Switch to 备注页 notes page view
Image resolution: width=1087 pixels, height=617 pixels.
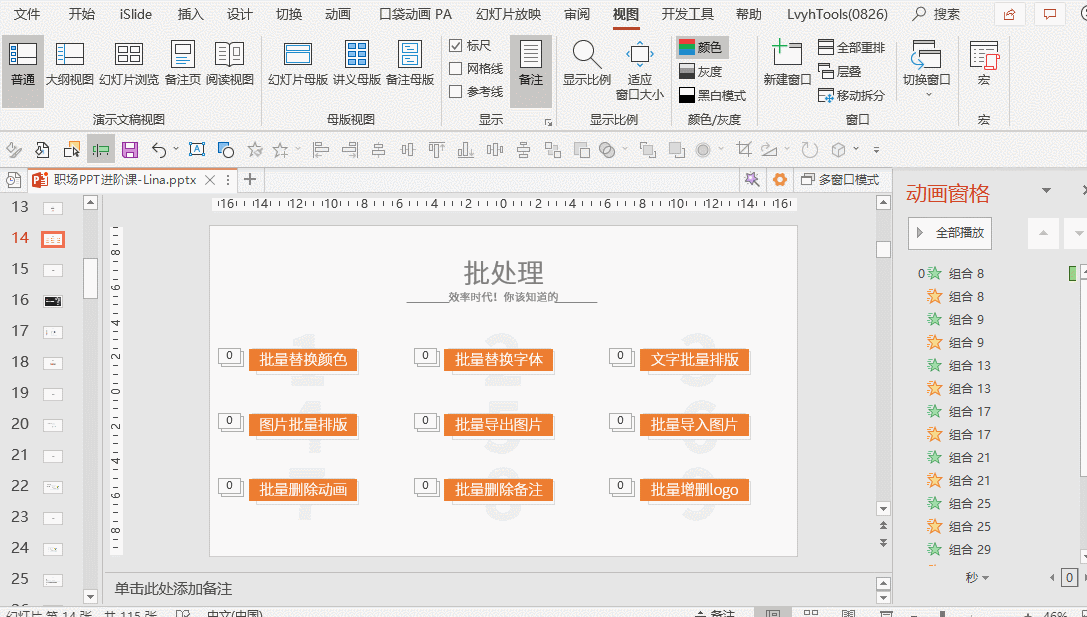(x=183, y=64)
